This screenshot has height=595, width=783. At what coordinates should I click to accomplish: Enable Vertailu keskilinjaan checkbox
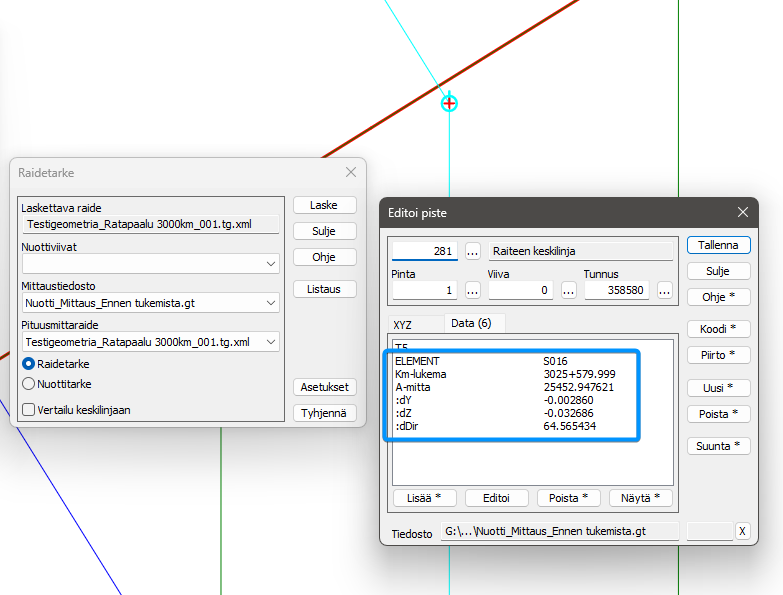pos(29,409)
